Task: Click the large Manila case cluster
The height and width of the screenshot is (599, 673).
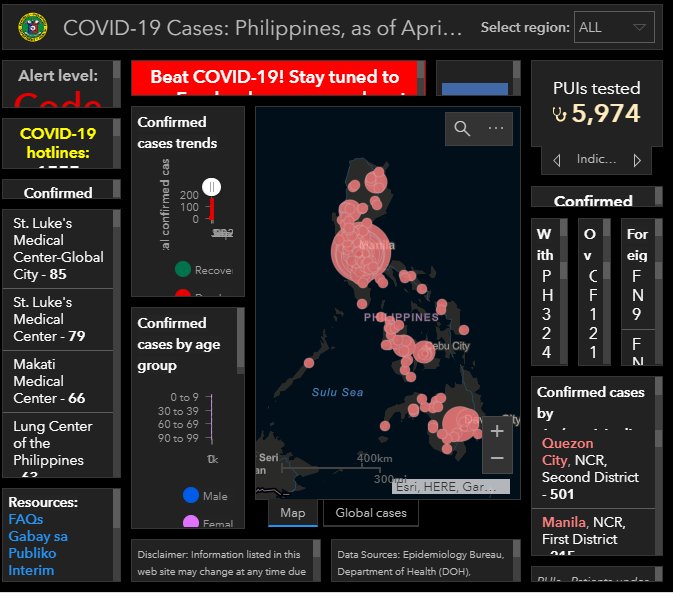Action: click(361, 251)
